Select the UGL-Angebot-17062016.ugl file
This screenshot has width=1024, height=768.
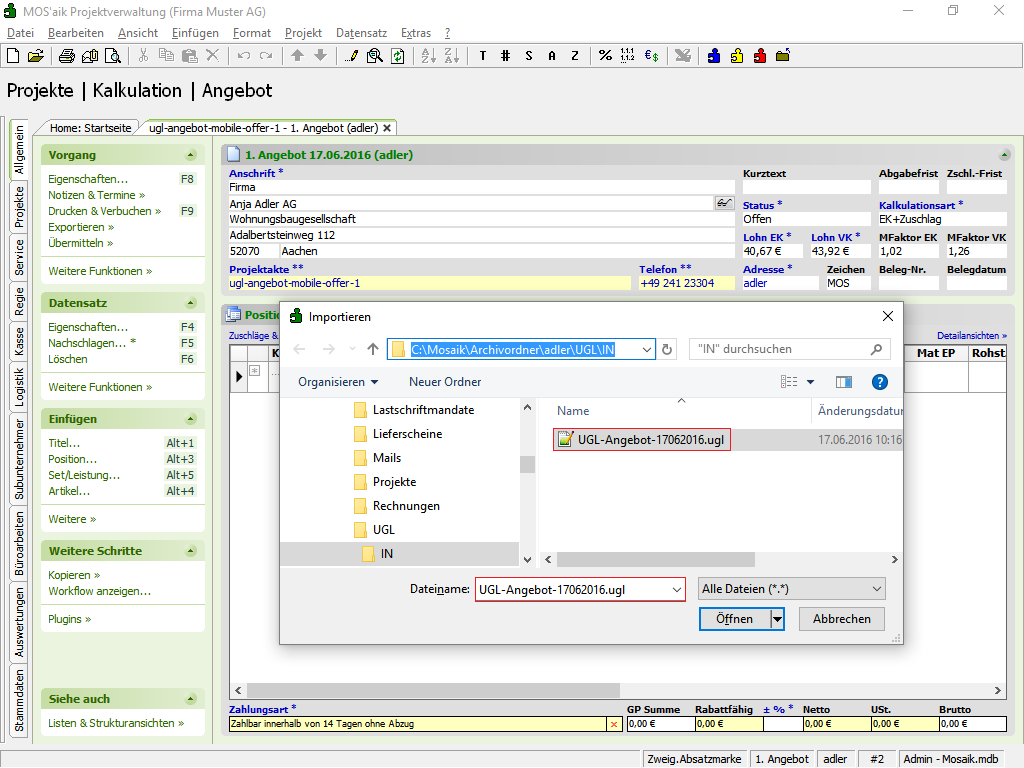[650, 439]
